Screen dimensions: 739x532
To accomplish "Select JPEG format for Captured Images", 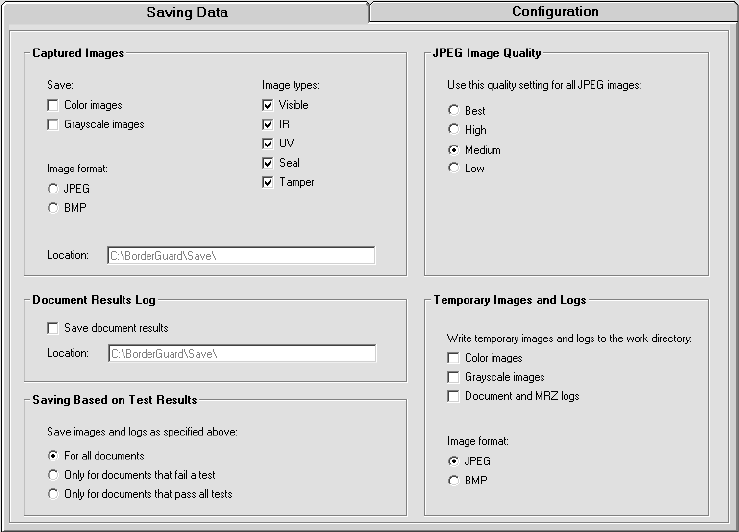I will tap(53, 189).
